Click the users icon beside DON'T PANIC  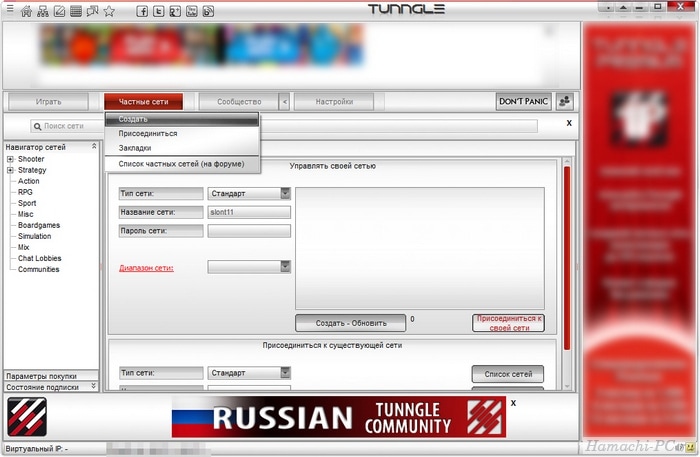point(565,102)
